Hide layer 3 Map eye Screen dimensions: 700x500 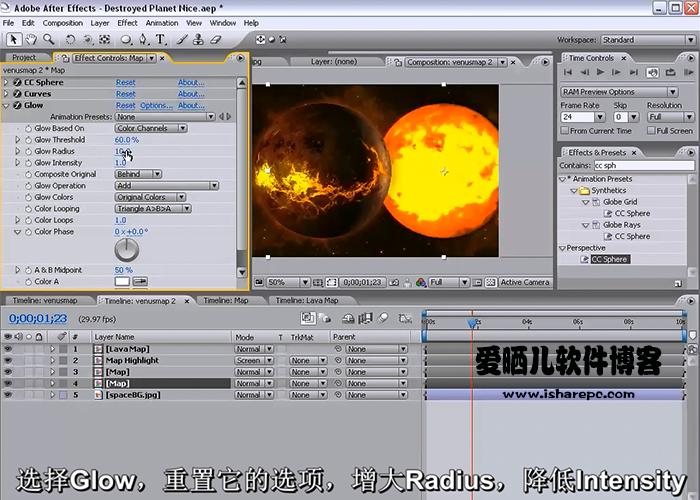(x=8, y=371)
